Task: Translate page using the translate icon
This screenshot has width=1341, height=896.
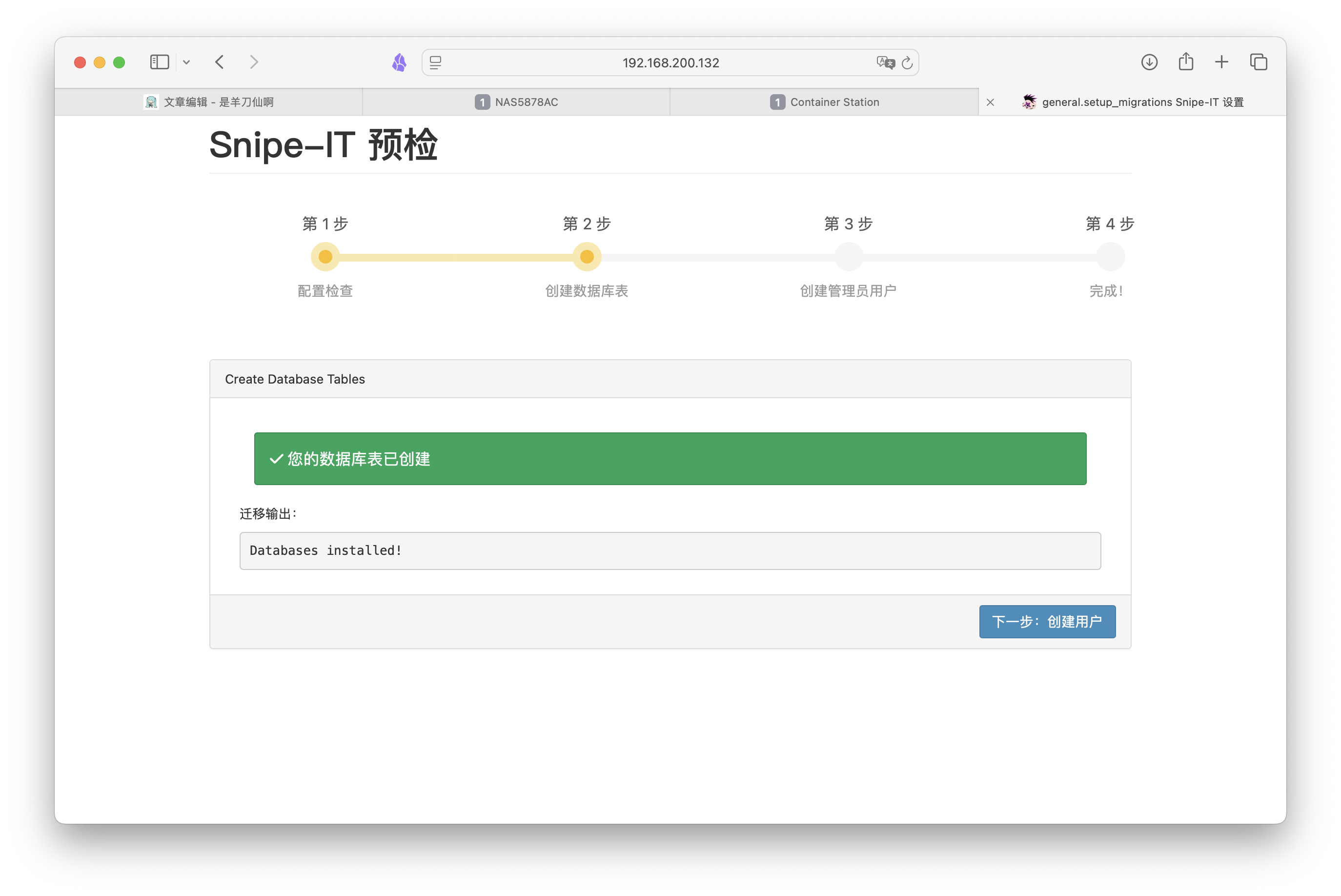Action: coord(885,62)
